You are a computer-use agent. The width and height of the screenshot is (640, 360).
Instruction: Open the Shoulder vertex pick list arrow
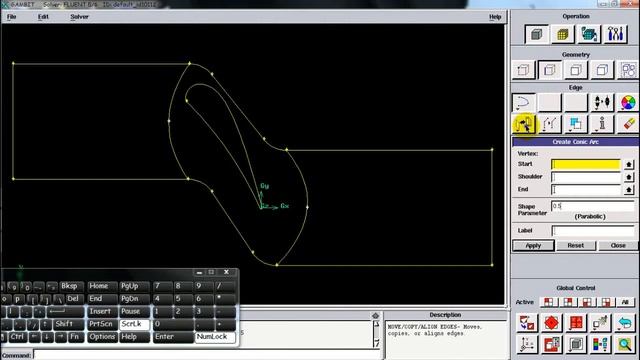629,177
